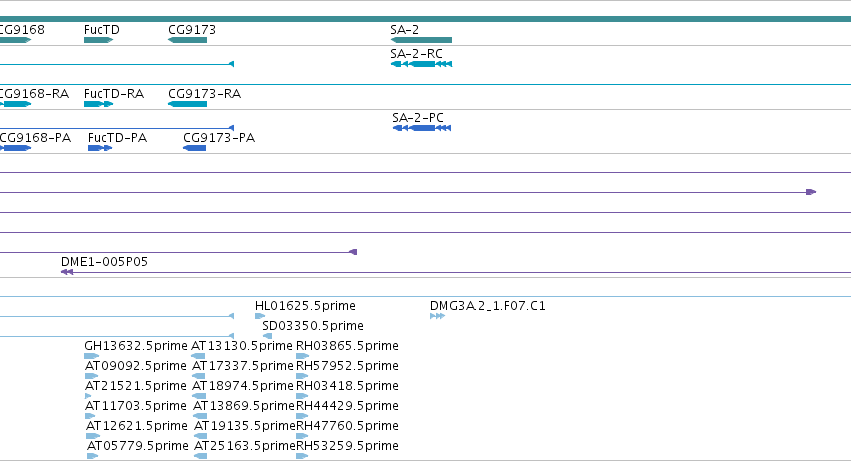Click the SD03350.5prime EST glyph

(x=267, y=336)
